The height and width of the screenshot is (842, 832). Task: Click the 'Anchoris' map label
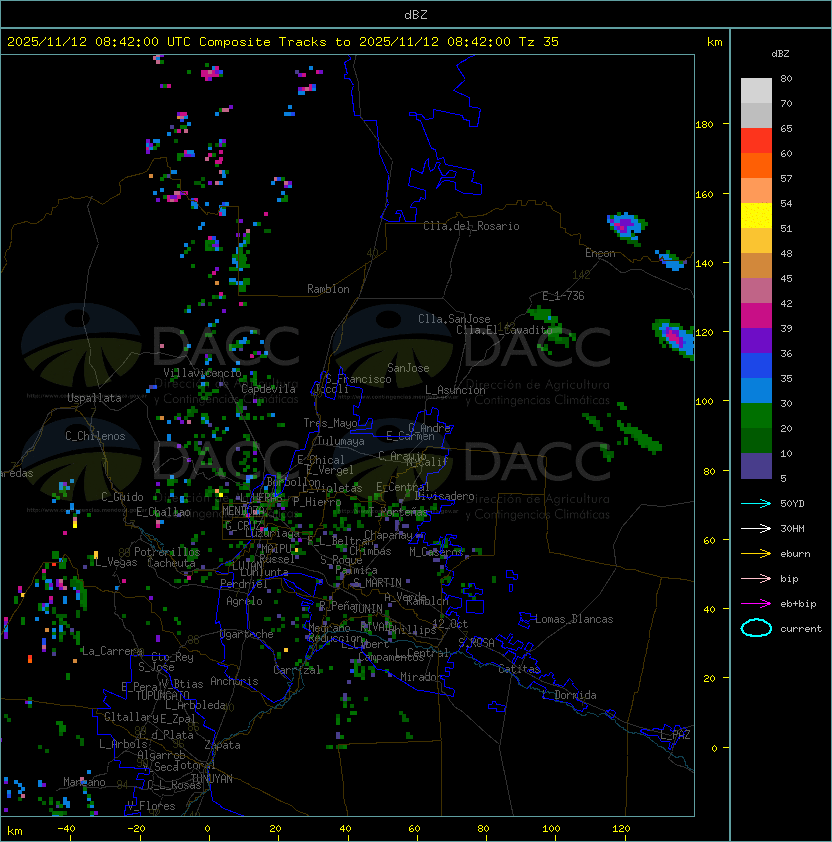(234, 681)
